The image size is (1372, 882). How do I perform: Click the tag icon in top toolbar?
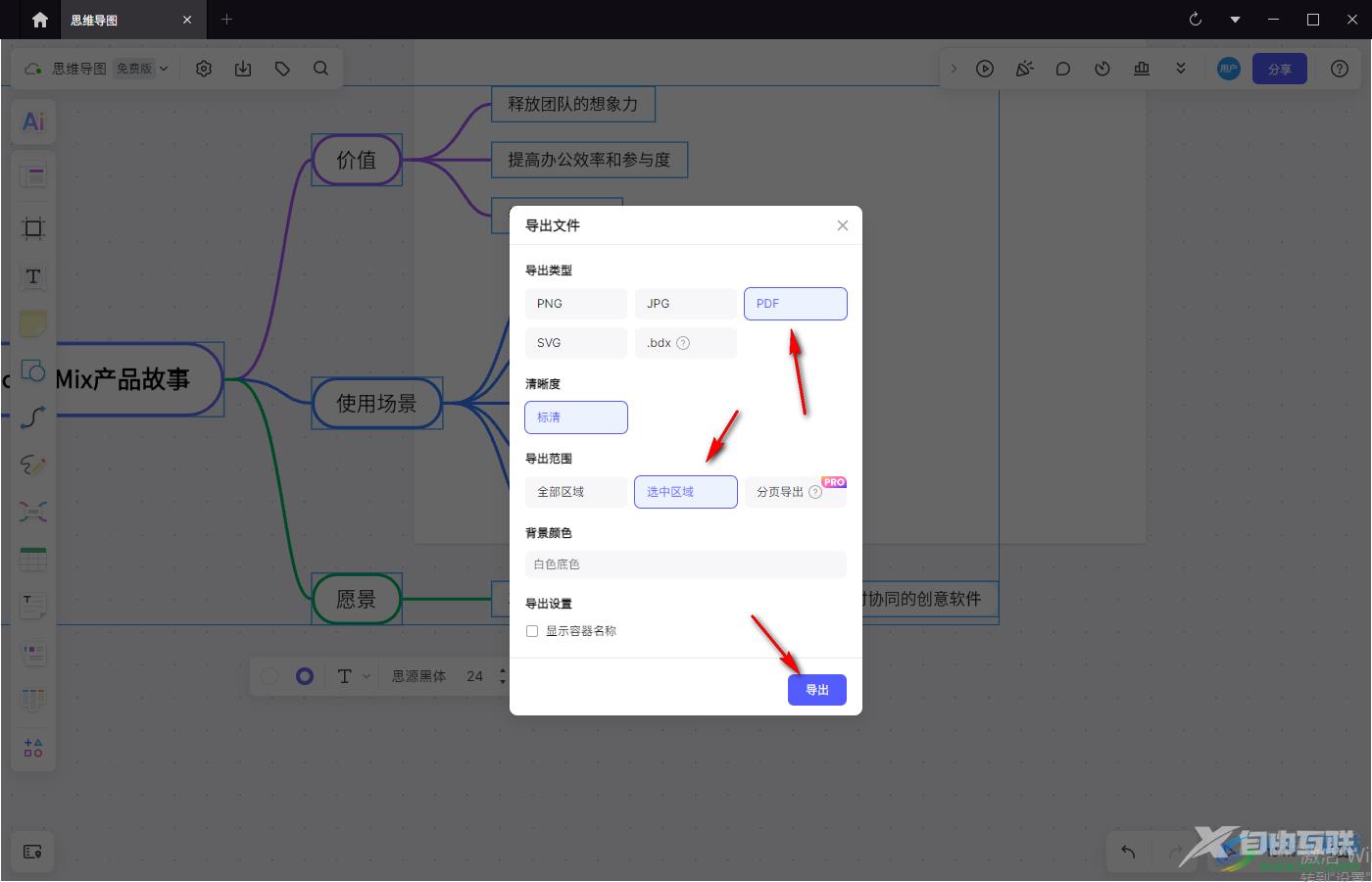tap(282, 69)
